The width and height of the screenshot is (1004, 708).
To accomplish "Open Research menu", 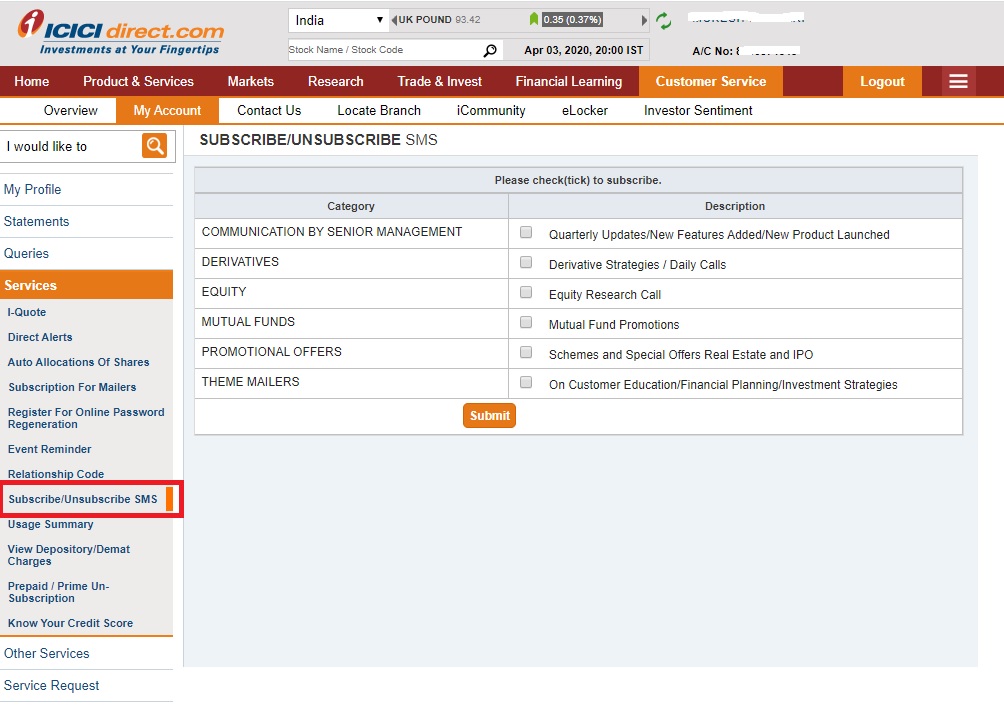I will 336,81.
